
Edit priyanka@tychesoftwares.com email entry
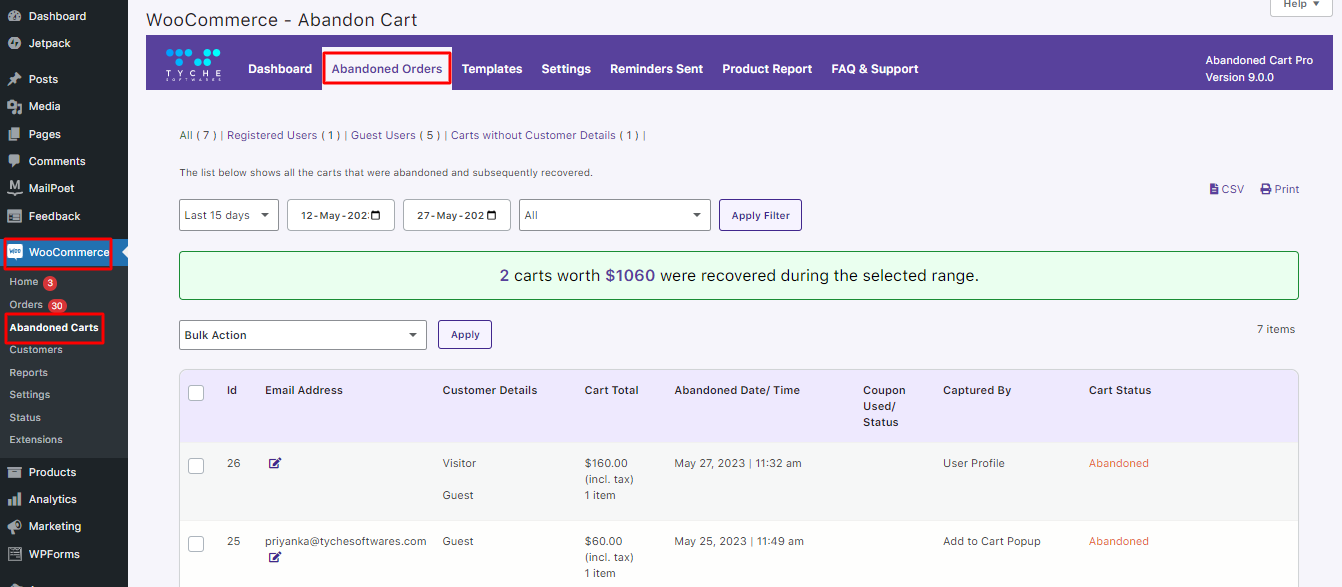coord(275,557)
